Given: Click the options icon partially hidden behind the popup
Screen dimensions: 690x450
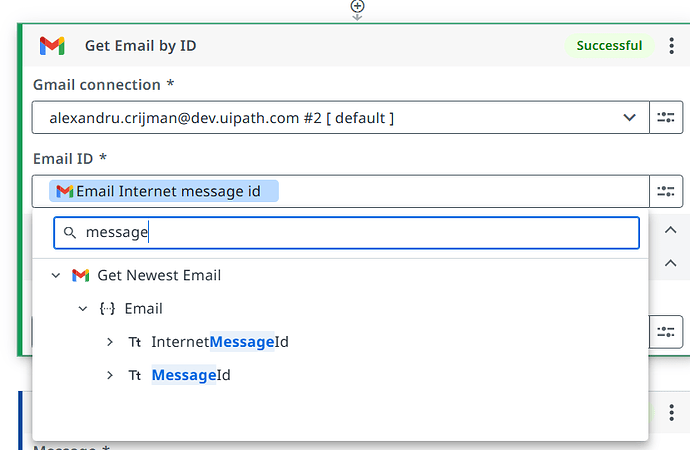Looking at the screenshot, I should 666,331.
